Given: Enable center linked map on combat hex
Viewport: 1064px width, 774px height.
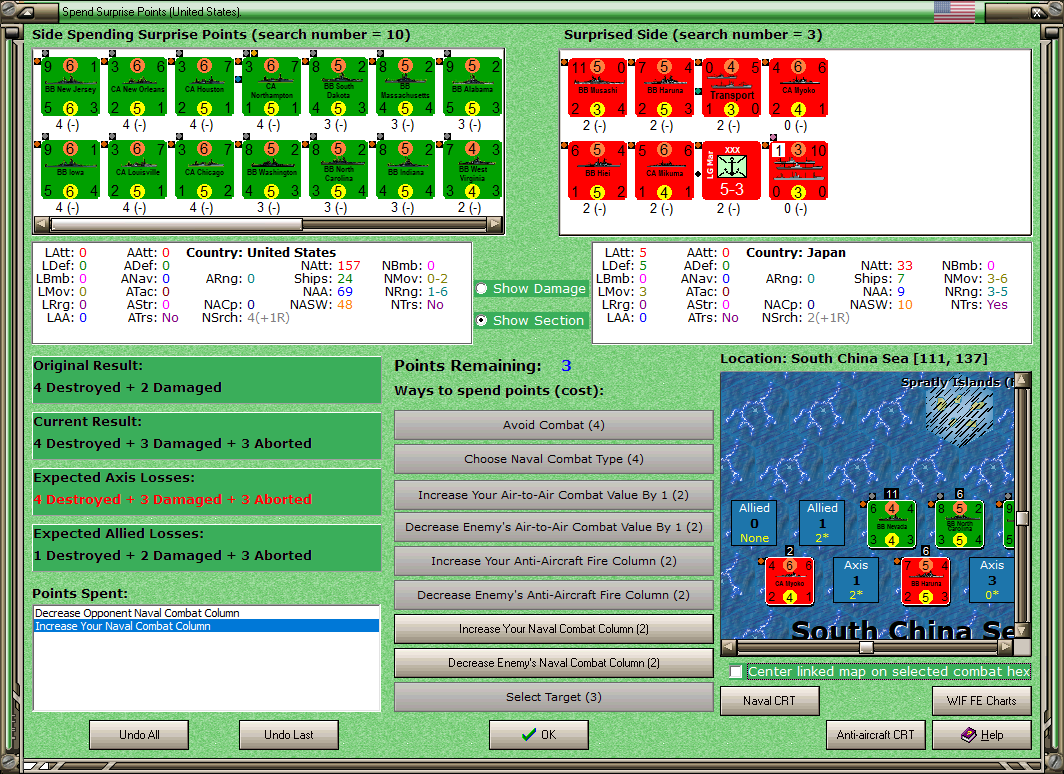Looking at the screenshot, I should click(736, 672).
